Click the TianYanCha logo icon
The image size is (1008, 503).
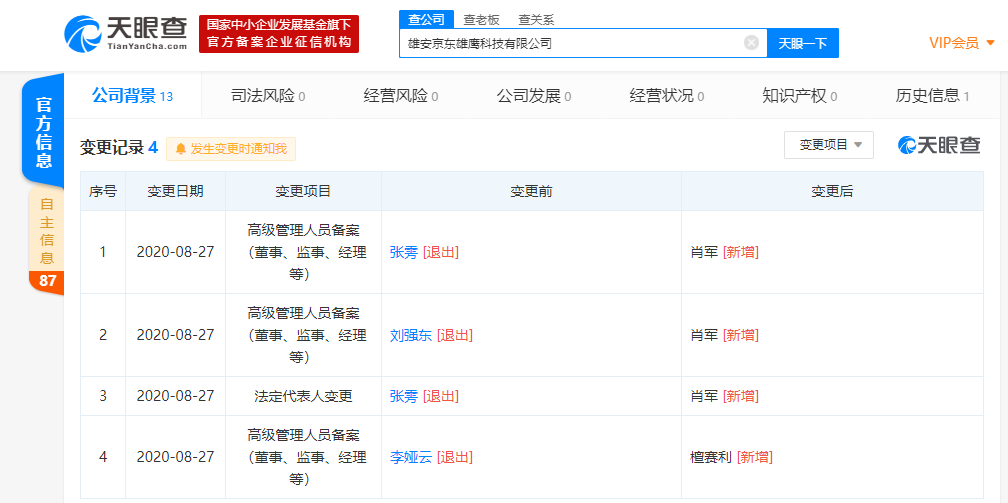(82, 33)
